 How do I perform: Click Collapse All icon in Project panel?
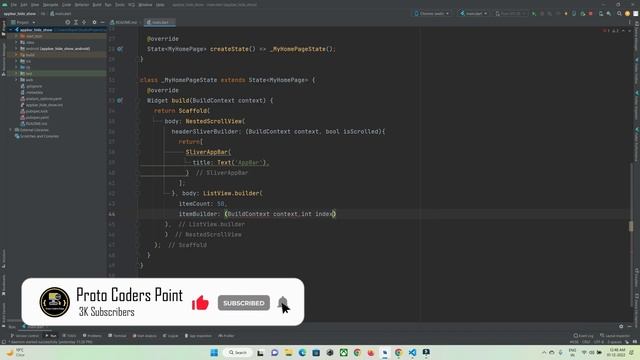click(84, 22)
